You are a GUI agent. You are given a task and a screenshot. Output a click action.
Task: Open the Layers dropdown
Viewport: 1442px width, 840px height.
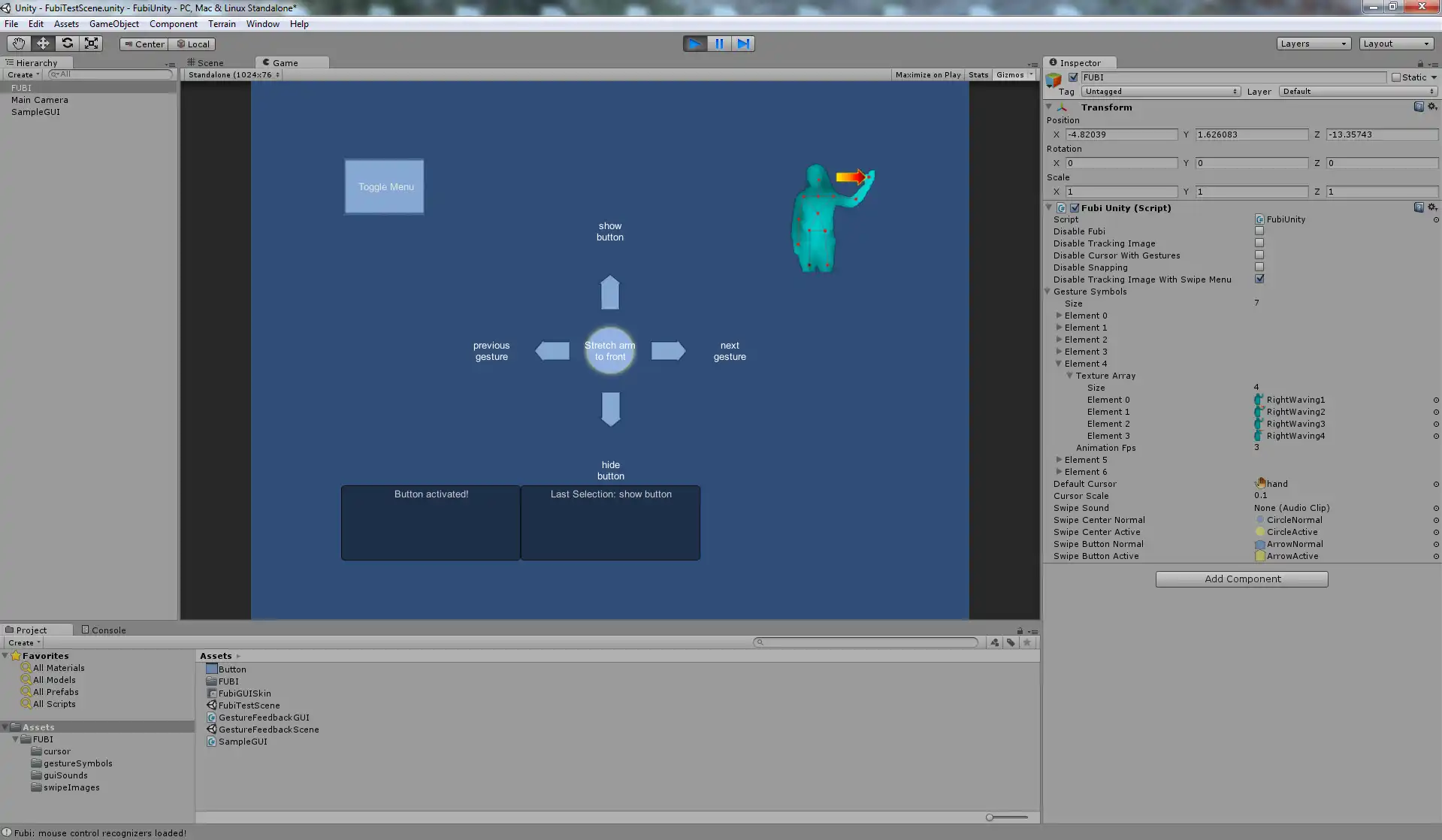click(x=1313, y=44)
